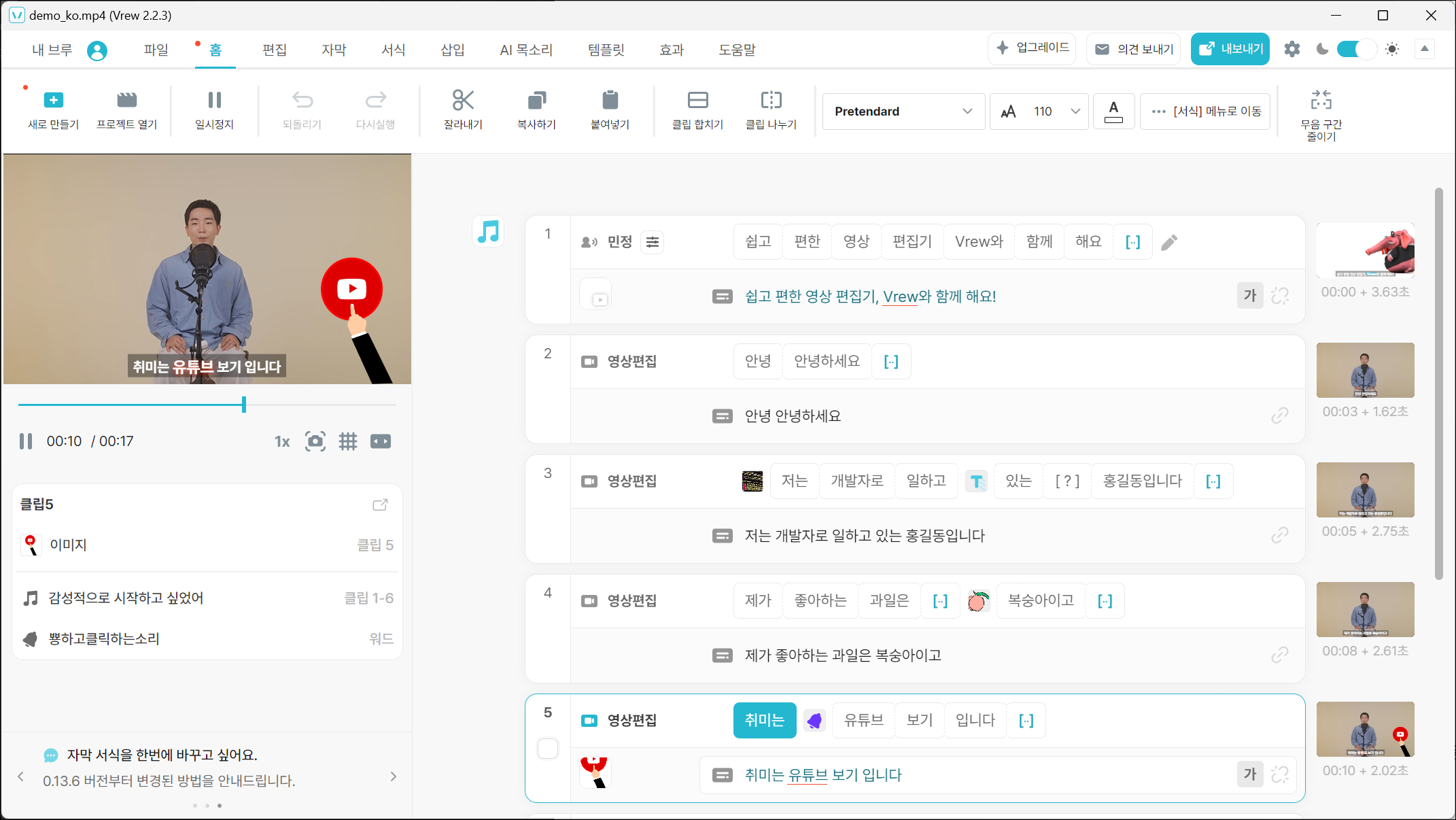
Task: Show the previous tip with left chevron
Action: pos(20,776)
